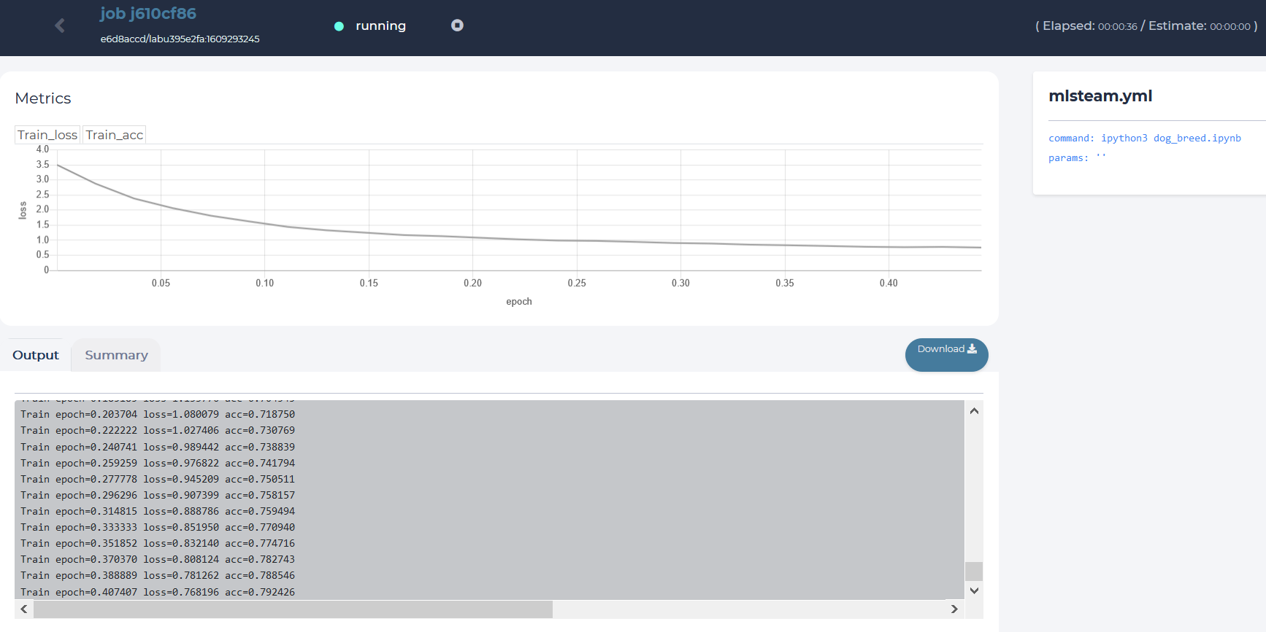Click the horizontal scrollbar thumb under log
The height and width of the screenshot is (632, 1266).
(x=293, y=609)
